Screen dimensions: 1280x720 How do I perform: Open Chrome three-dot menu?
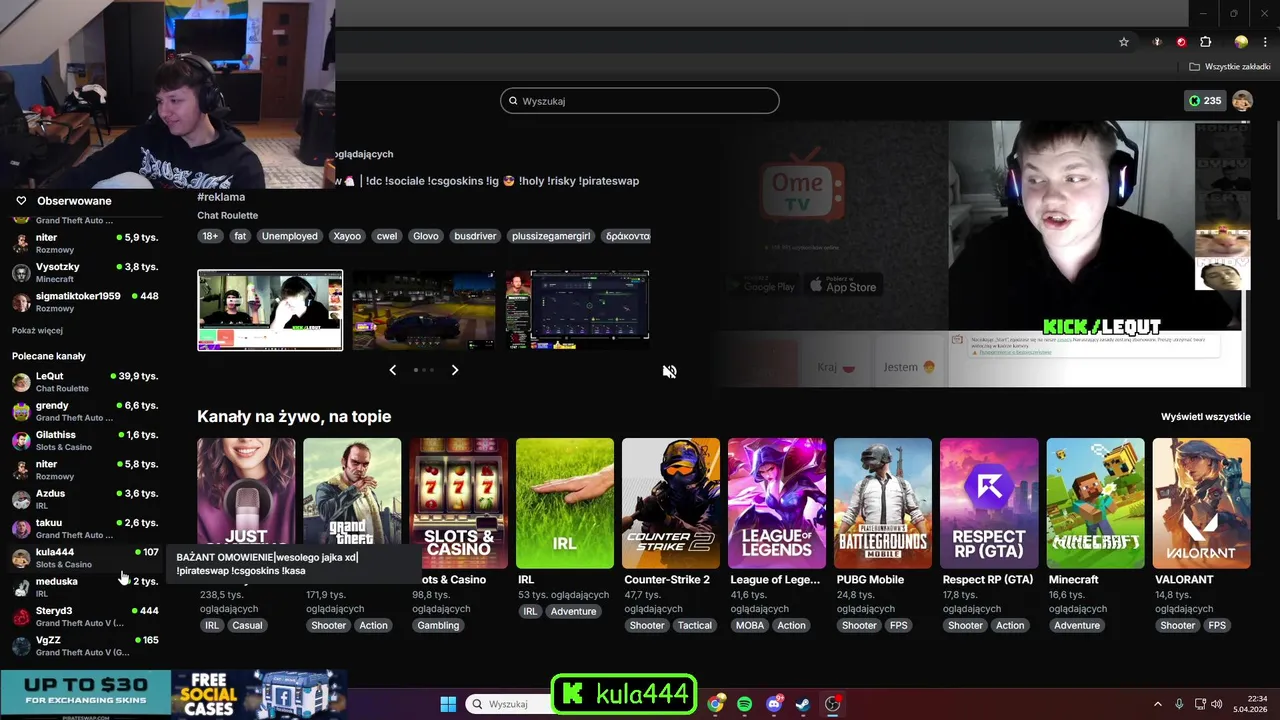coord(1265,42)
